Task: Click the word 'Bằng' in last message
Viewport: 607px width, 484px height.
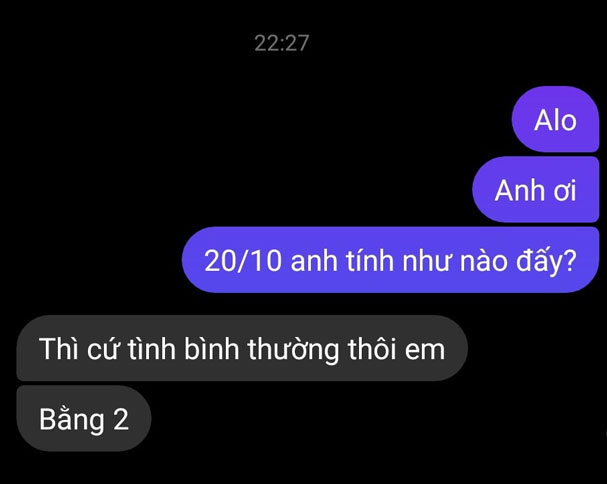Action: tap(72, 419)
